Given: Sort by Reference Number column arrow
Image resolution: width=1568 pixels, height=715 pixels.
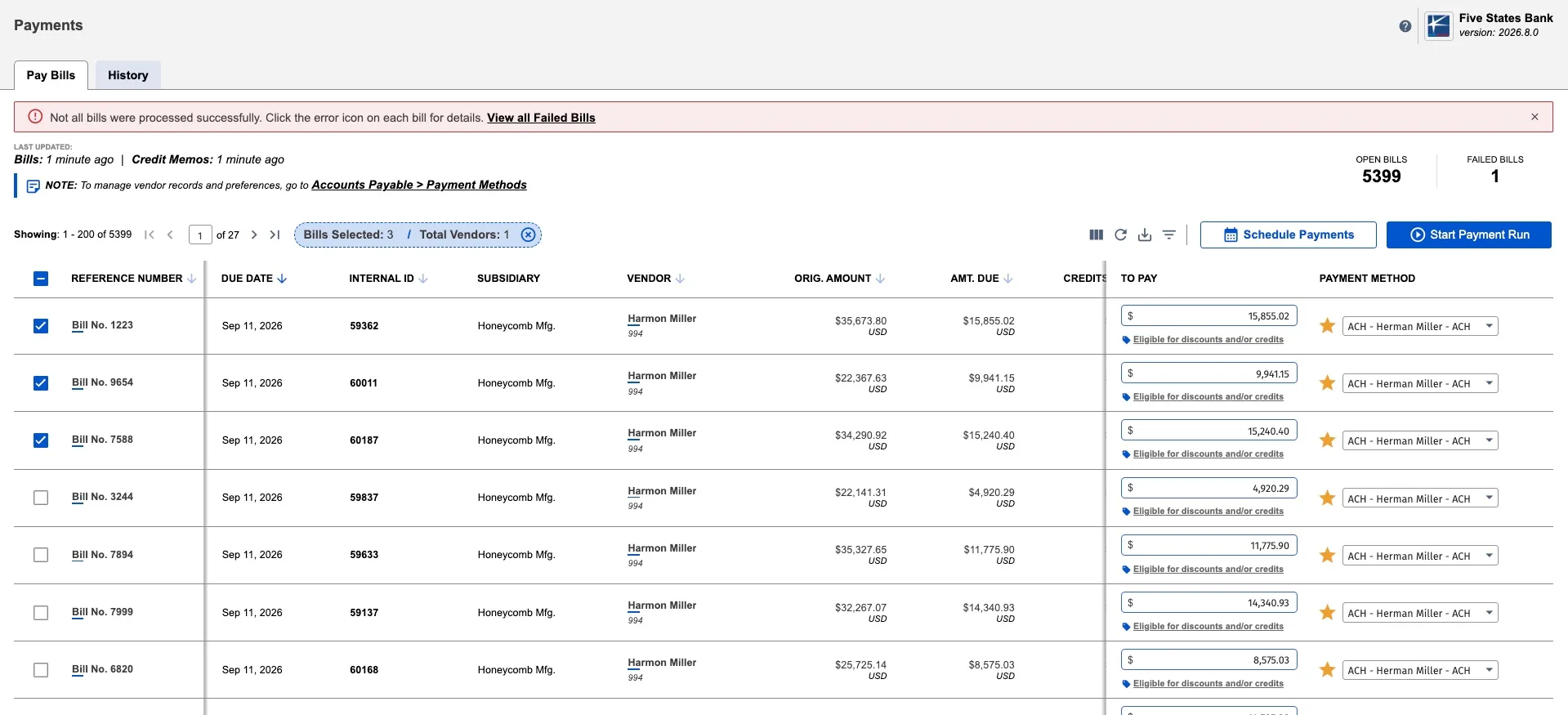Looking at the screenshot, I should pos(191,279).
